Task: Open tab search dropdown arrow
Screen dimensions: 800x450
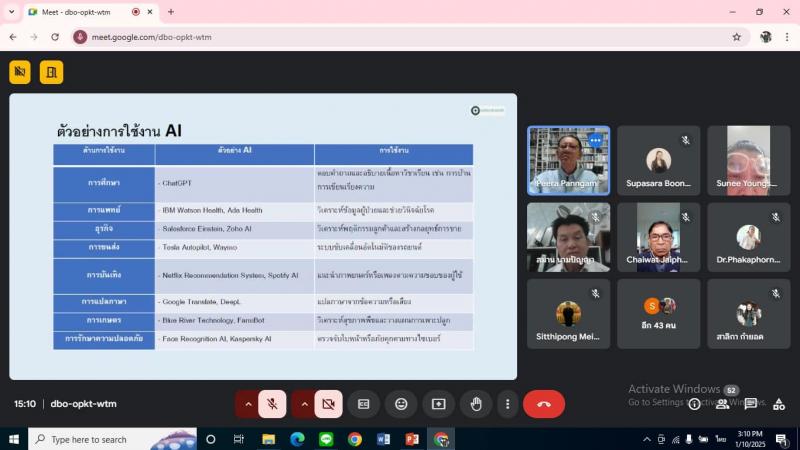Action: 12,12
